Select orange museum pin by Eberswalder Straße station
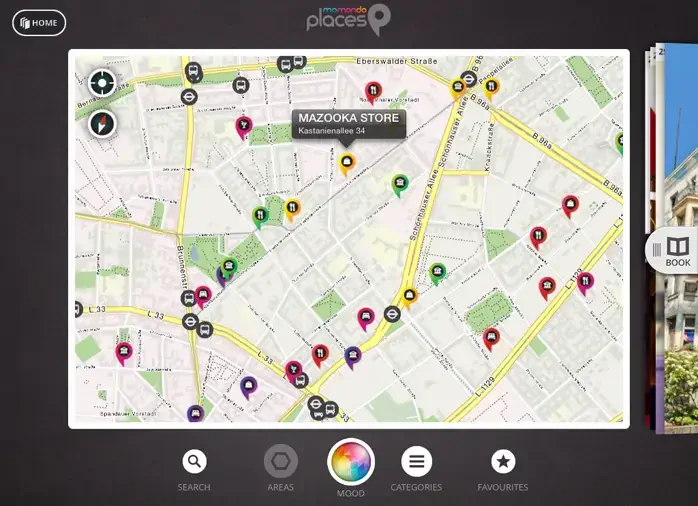The image size is (698, 506). coord(458,89)
